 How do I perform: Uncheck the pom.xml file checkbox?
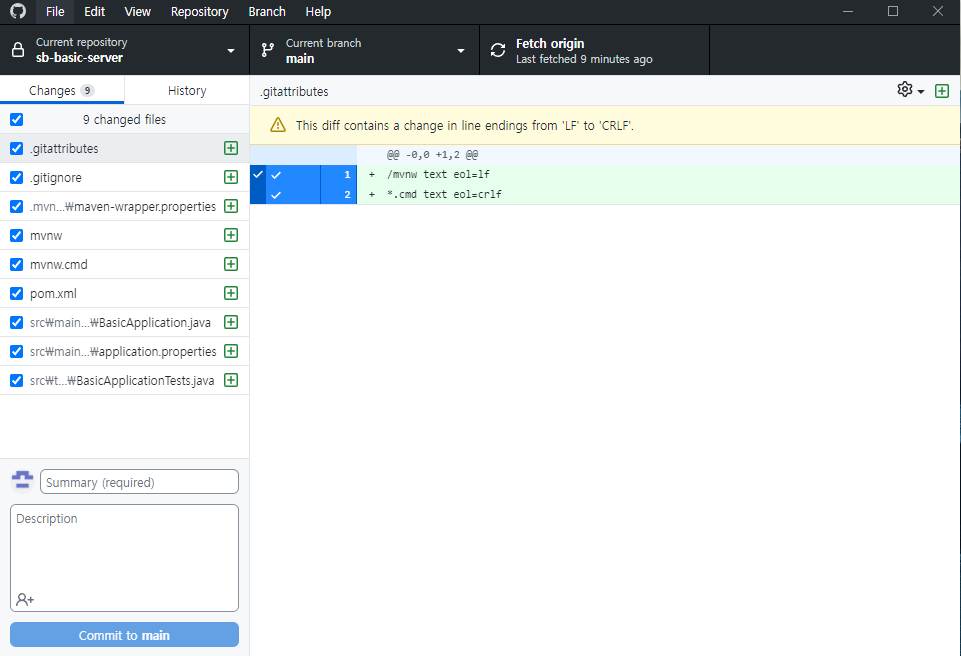[17, 294]
